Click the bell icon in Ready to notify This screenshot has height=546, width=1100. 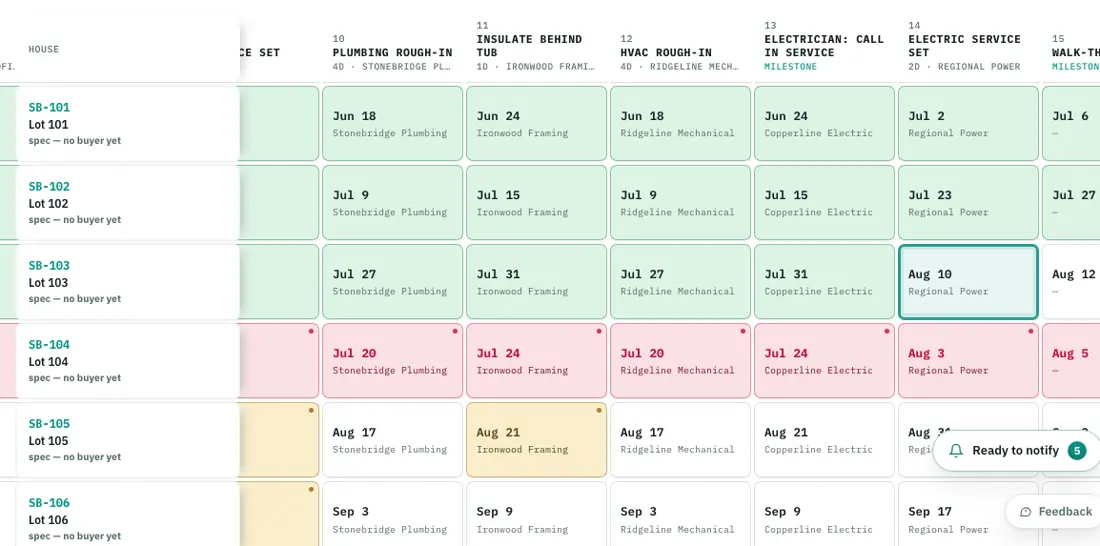955,451
